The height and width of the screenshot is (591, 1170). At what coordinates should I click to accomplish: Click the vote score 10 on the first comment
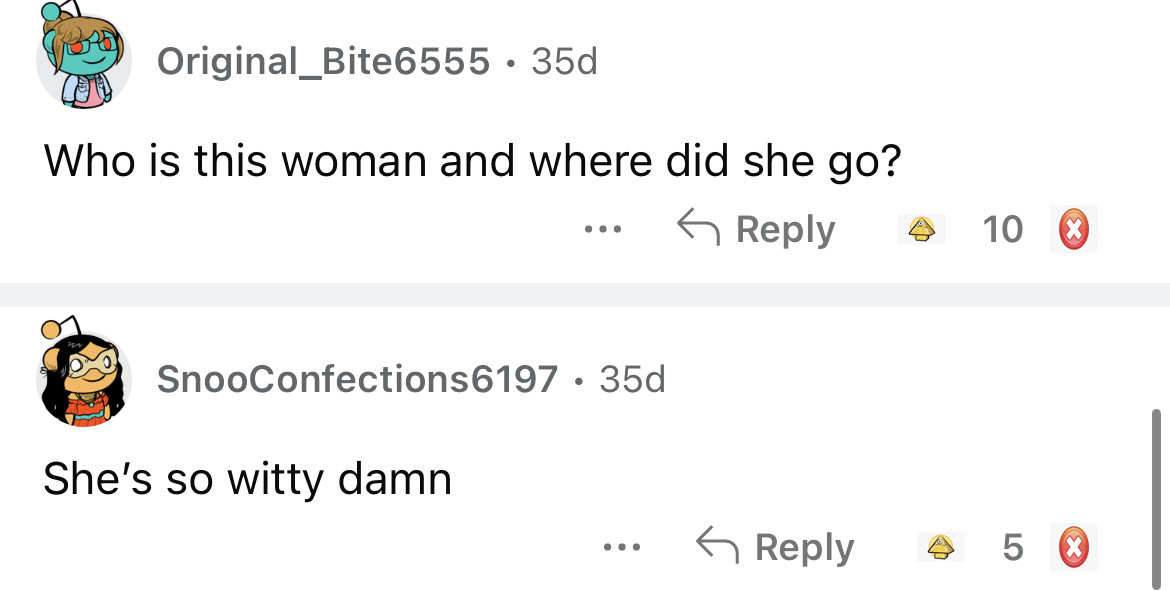pyautogui.click(x=1003, y=230)
